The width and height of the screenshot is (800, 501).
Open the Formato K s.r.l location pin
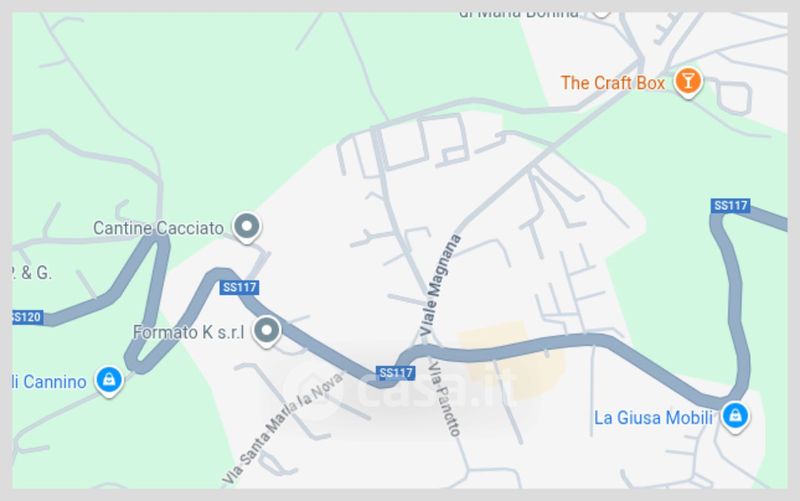[266, 331]
